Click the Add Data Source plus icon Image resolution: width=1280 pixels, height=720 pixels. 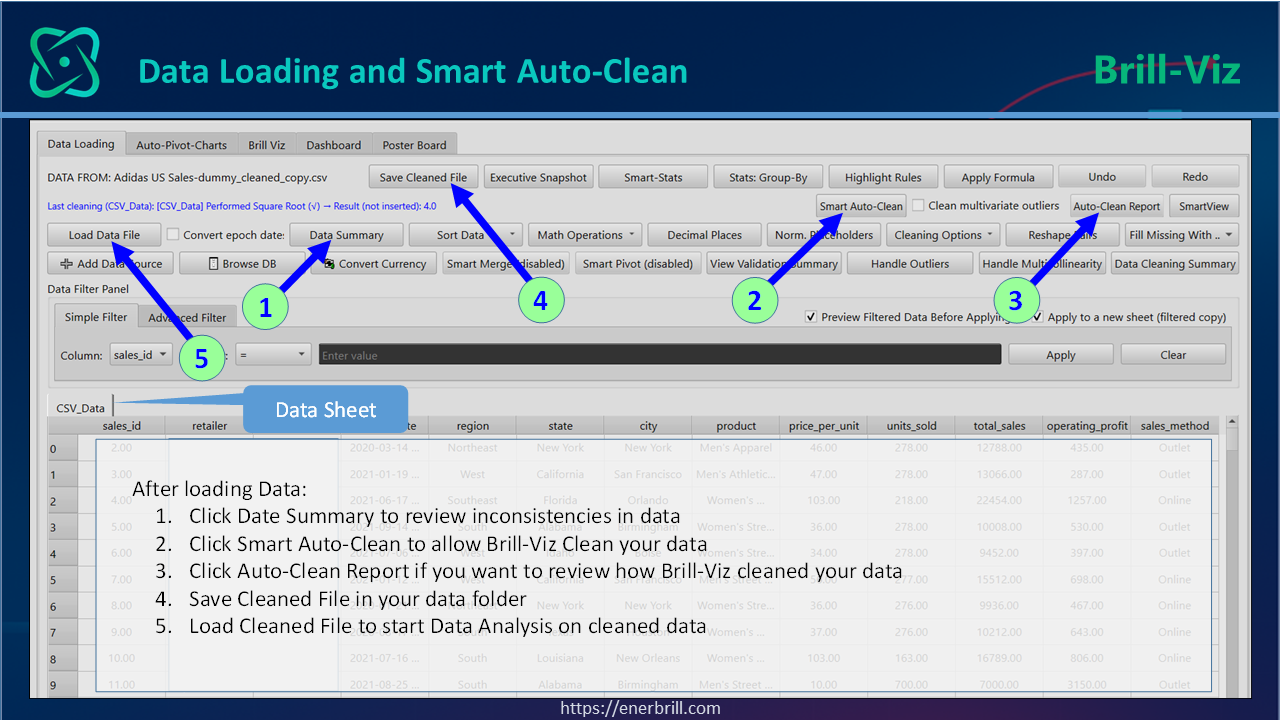[66, 264]
